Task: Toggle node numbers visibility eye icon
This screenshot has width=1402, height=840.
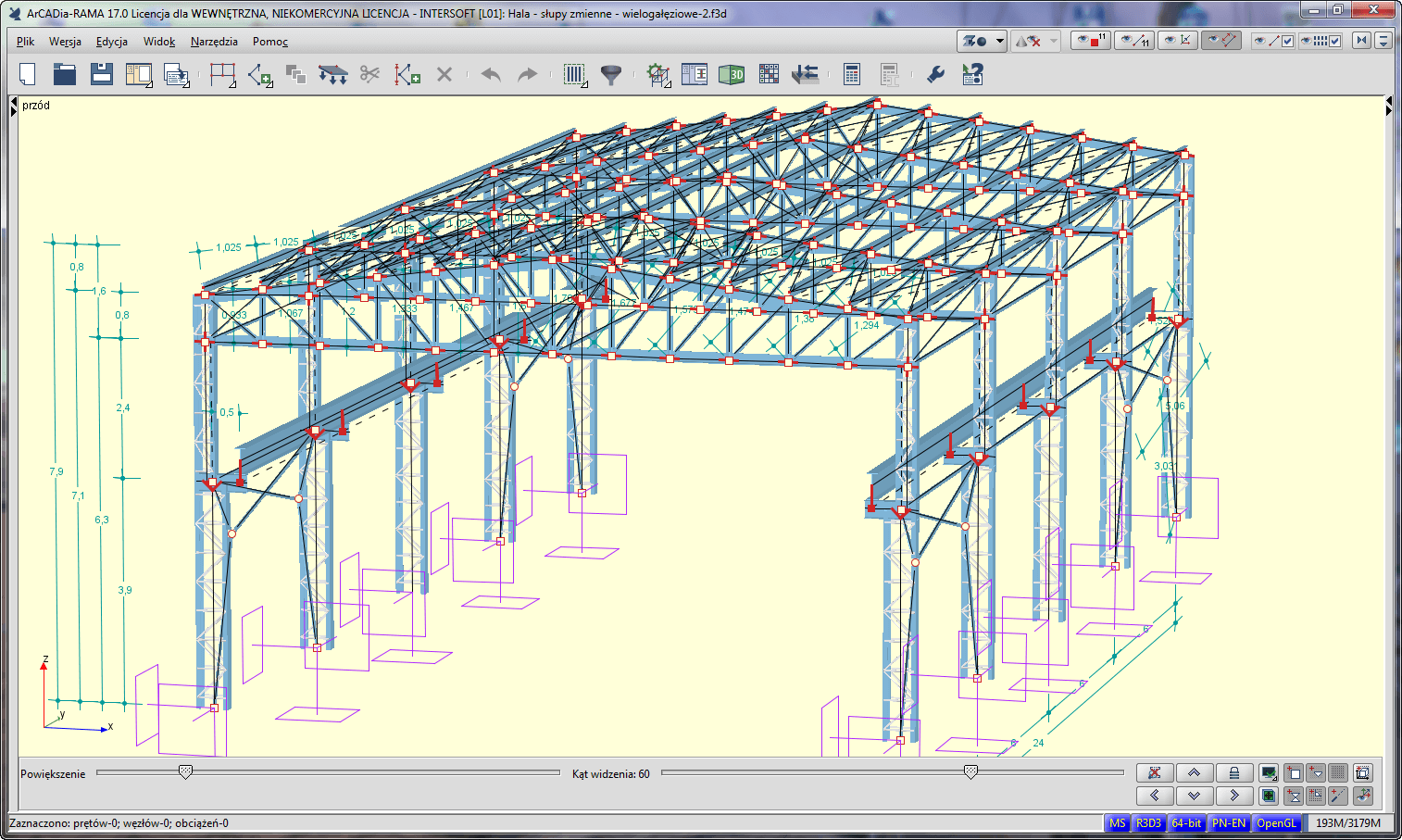Action: click(x=1090, y=41)
